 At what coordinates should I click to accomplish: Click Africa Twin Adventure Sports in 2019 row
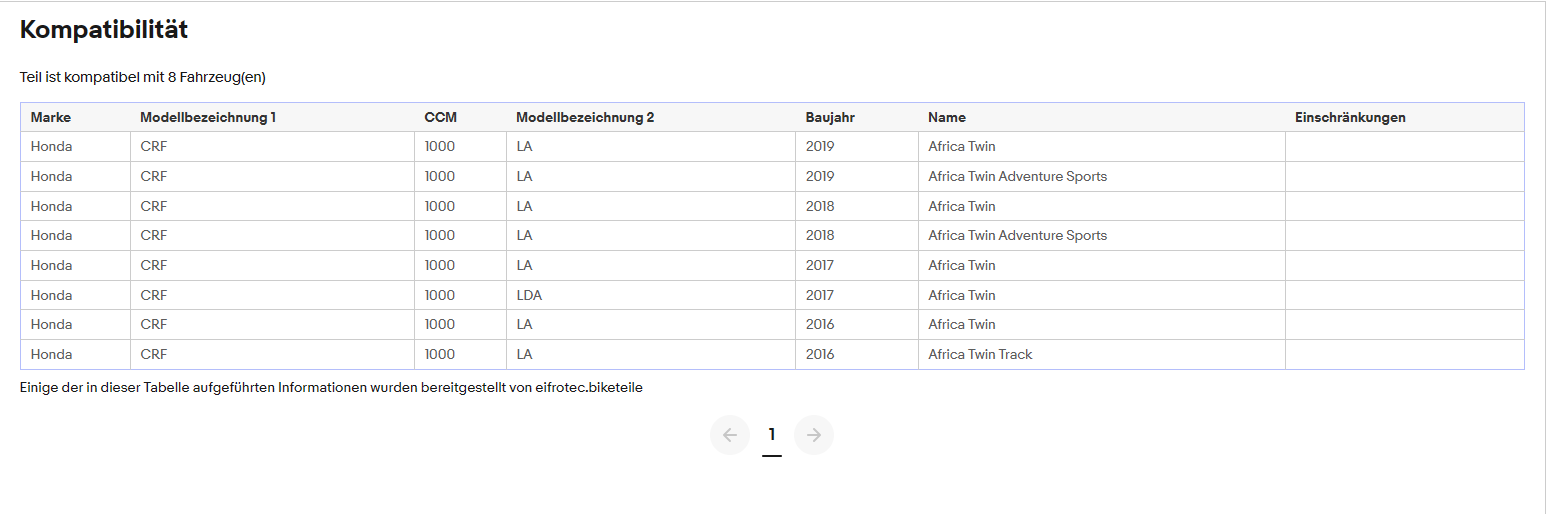(x=1017, y=176)
